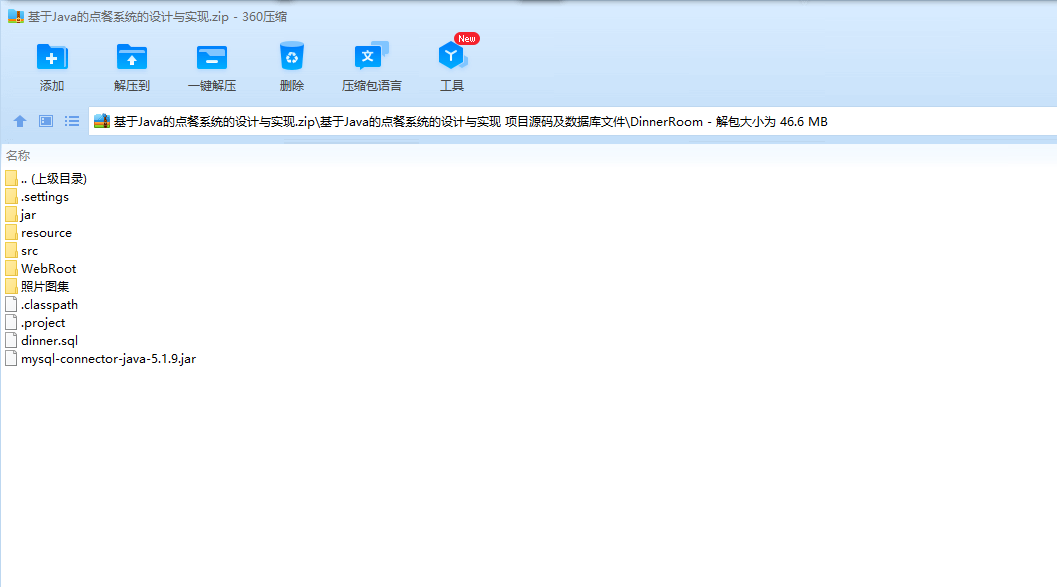Click the archive icon in the path bar
This screenshot has width=1057, height=587.
click(102, 121)
